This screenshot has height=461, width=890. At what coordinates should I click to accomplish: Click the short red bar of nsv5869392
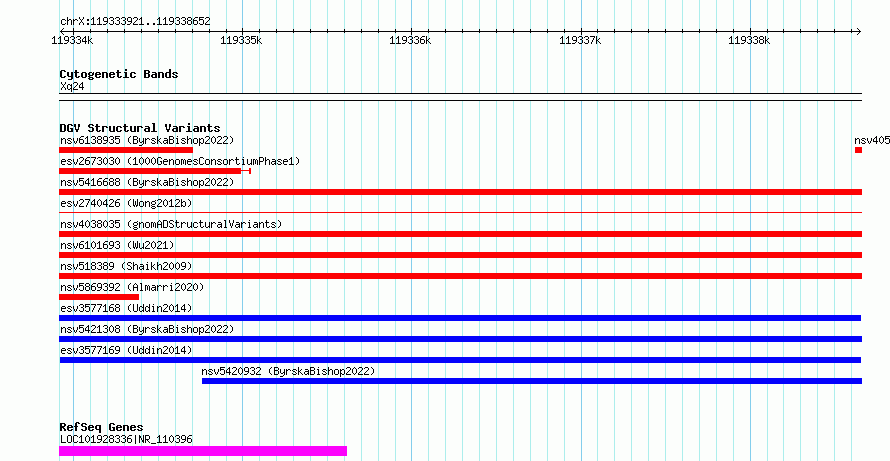tap(99, 297)
